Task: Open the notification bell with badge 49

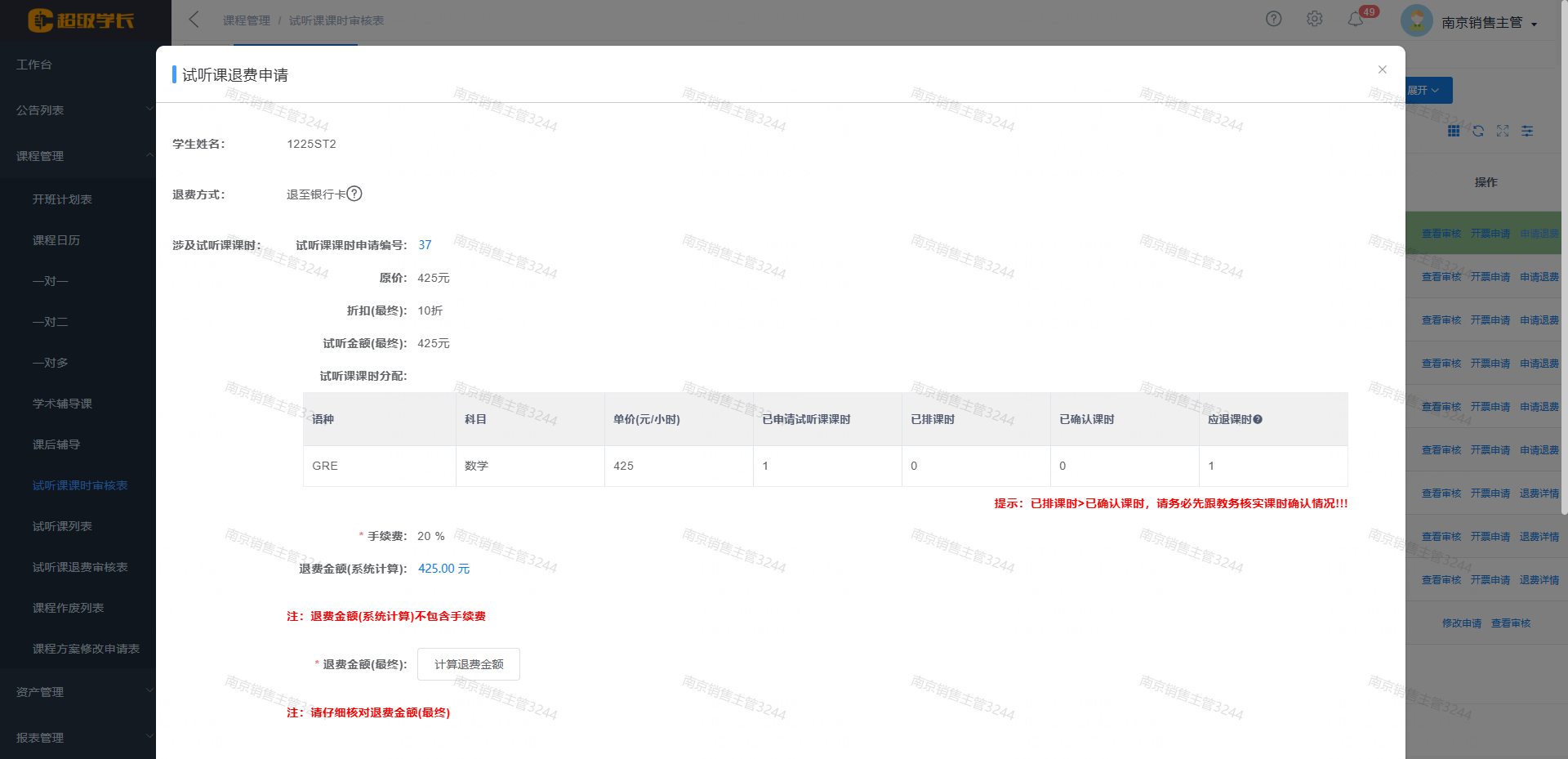Action: click(x=1356, y=20)
